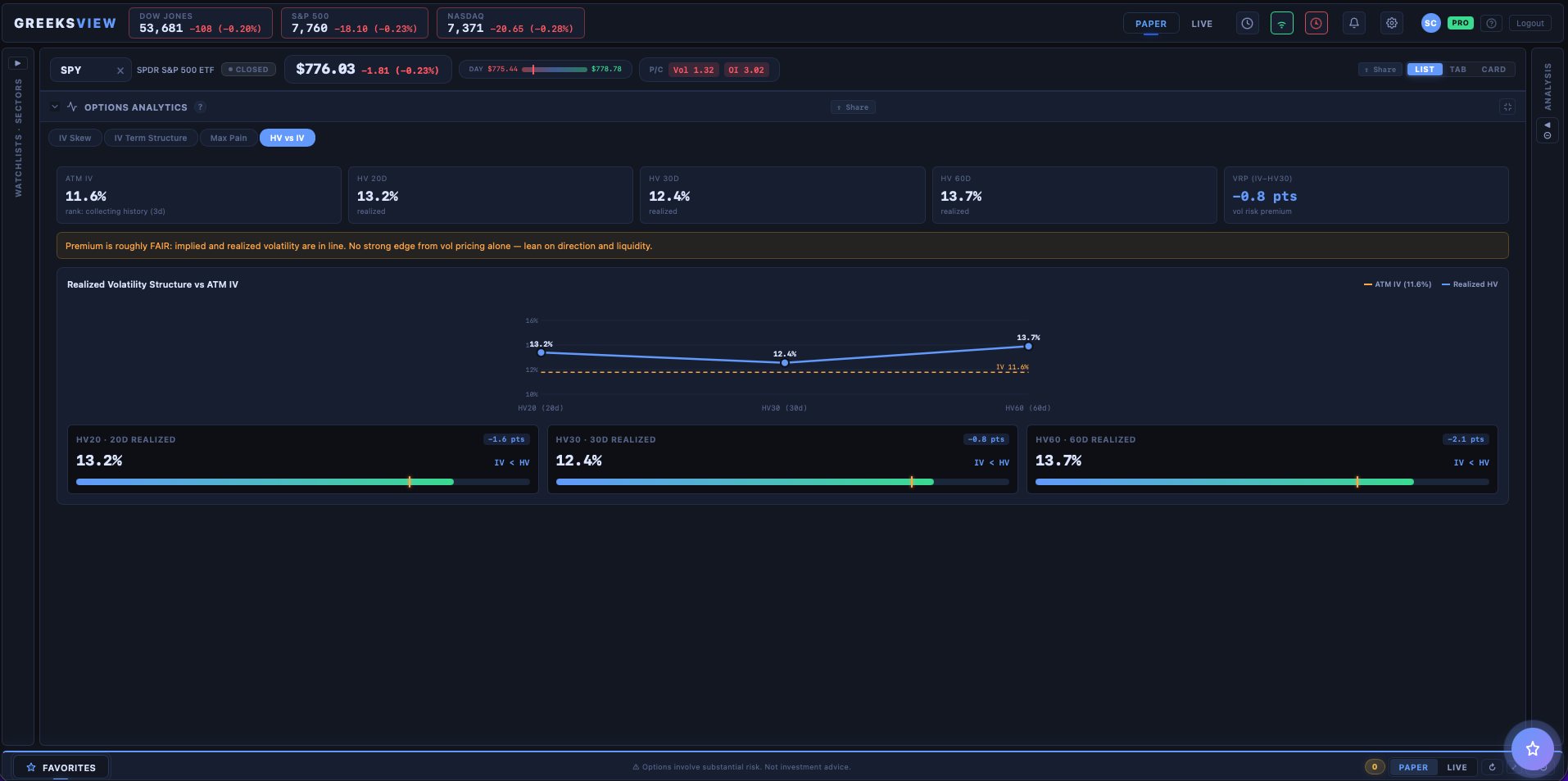Click the star icon in Favorites tab
The image size is (1568, 781).
[31, 768]
